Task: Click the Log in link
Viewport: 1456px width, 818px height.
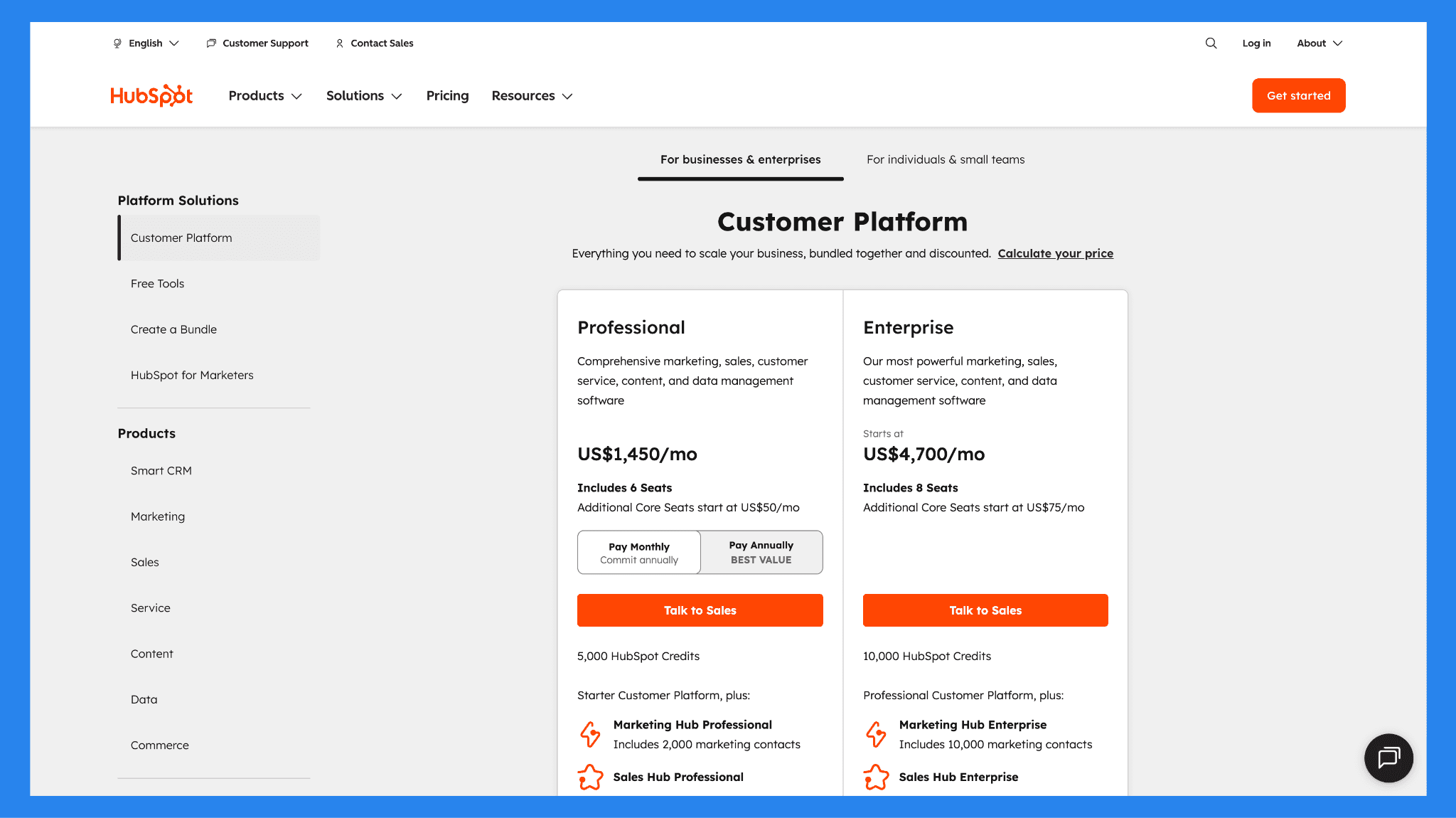Action: [x=1256, y=43]
